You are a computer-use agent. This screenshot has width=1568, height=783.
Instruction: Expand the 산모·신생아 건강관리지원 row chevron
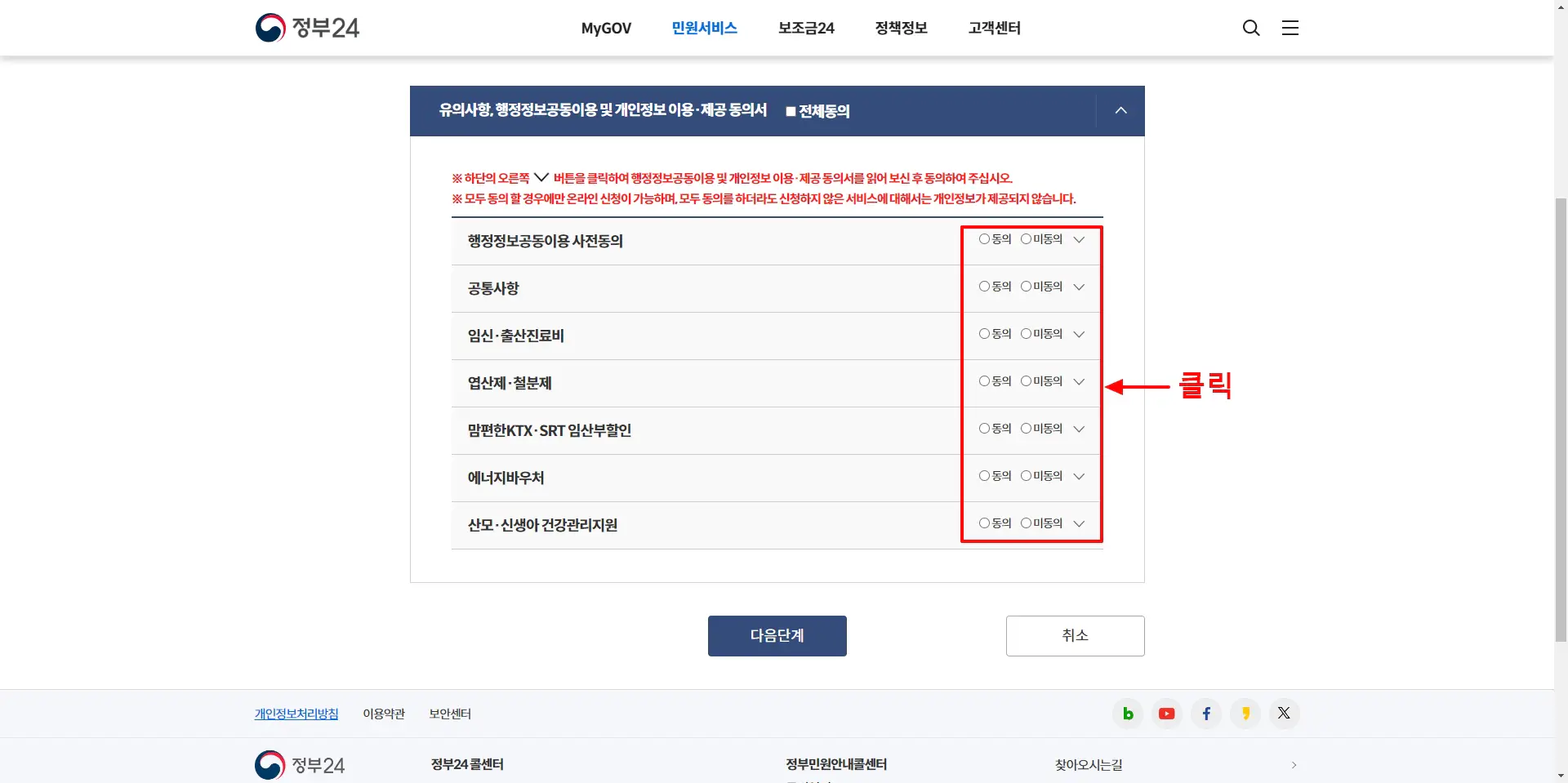1079,524
